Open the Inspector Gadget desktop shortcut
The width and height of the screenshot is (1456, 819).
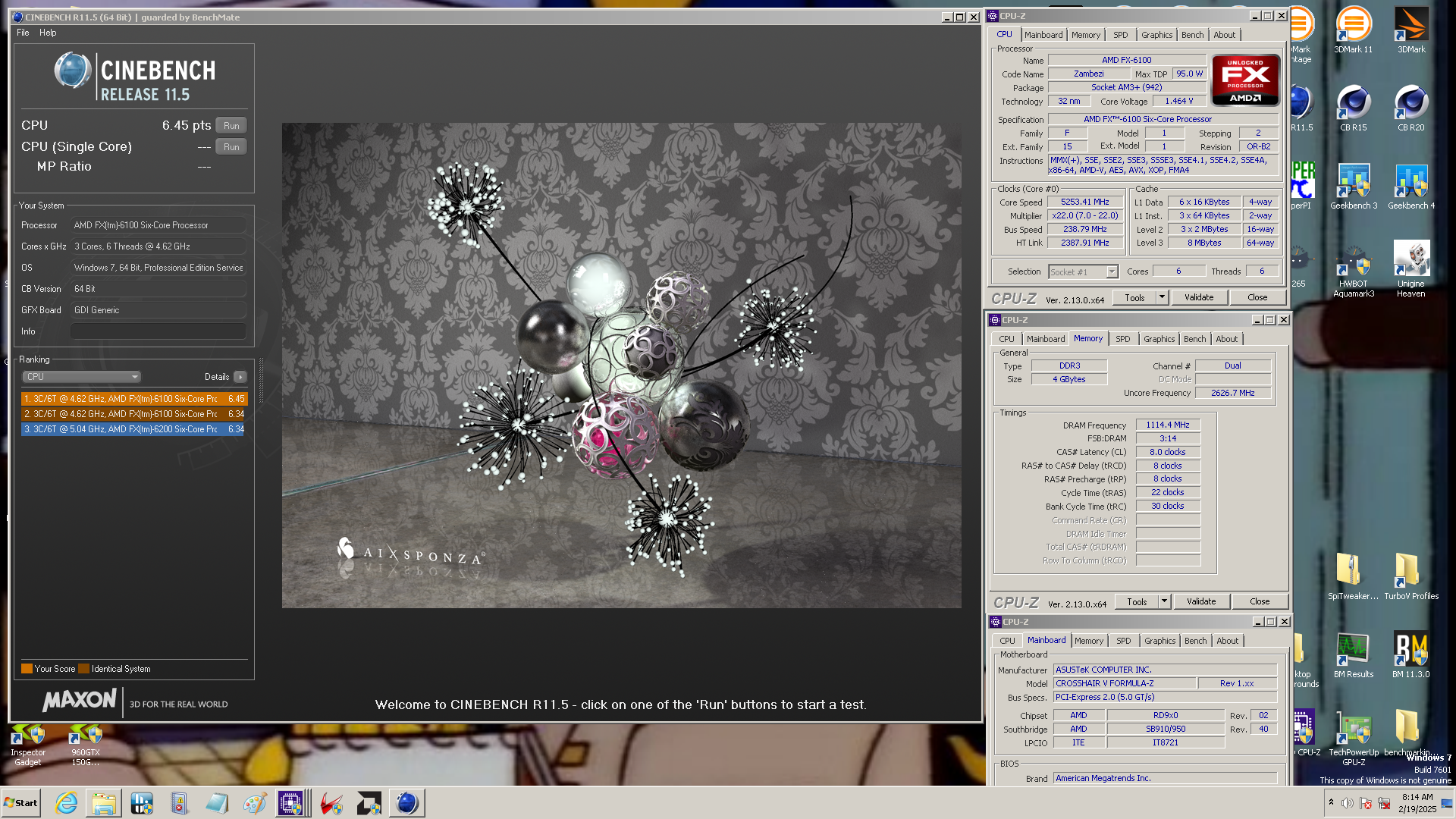(28, 746)
